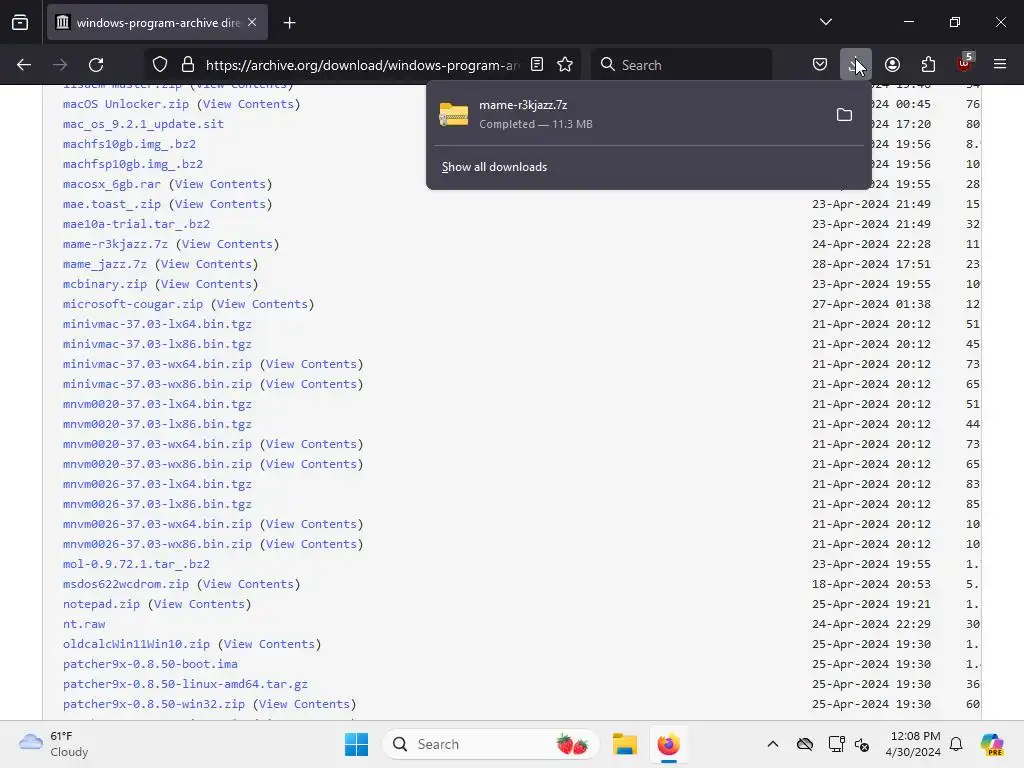Go back to the previous page
Viewport: 1024px width, 768px height.
(x=24, y=65)
